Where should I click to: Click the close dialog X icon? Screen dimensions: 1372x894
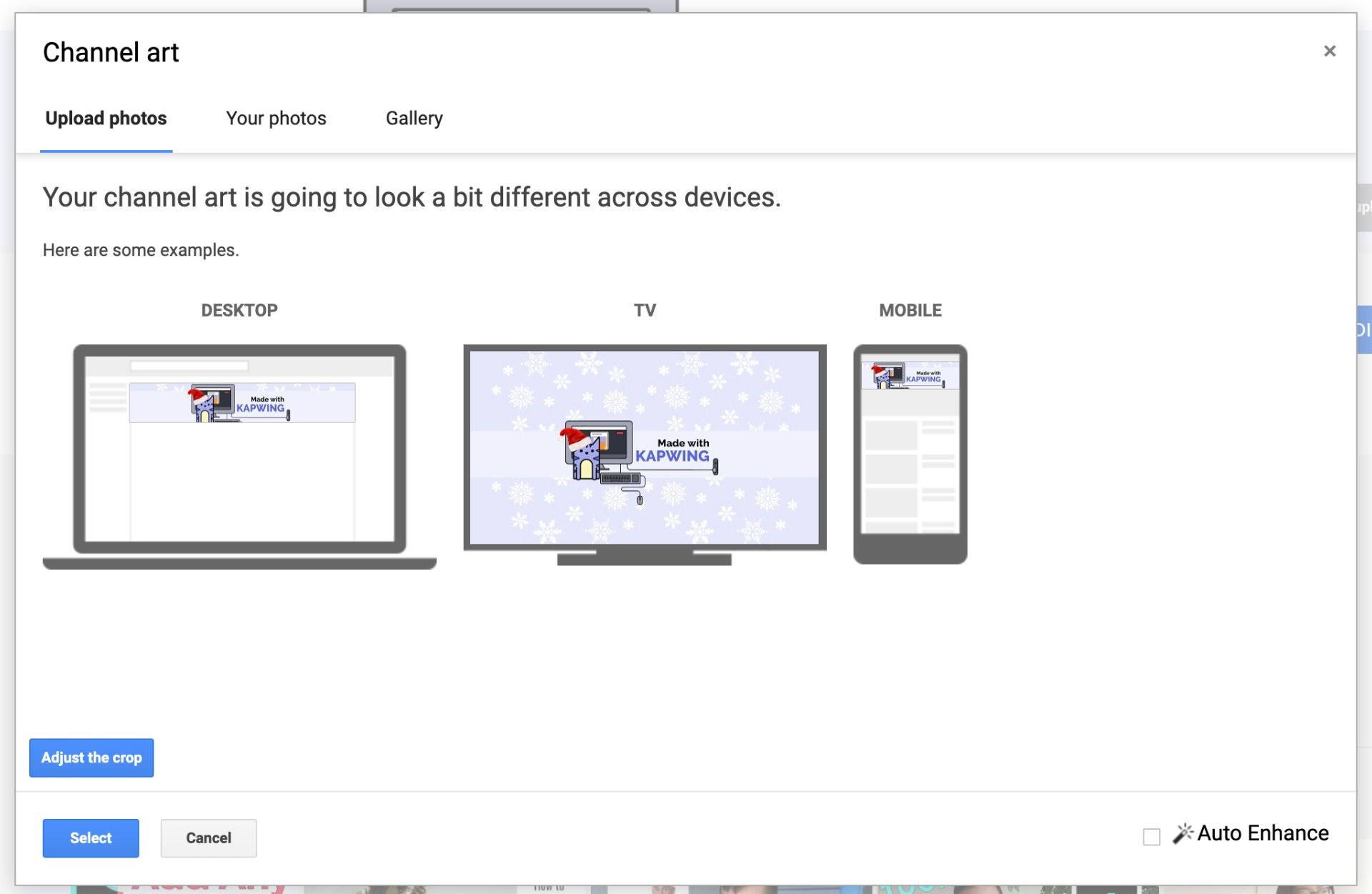point(1330,50)
